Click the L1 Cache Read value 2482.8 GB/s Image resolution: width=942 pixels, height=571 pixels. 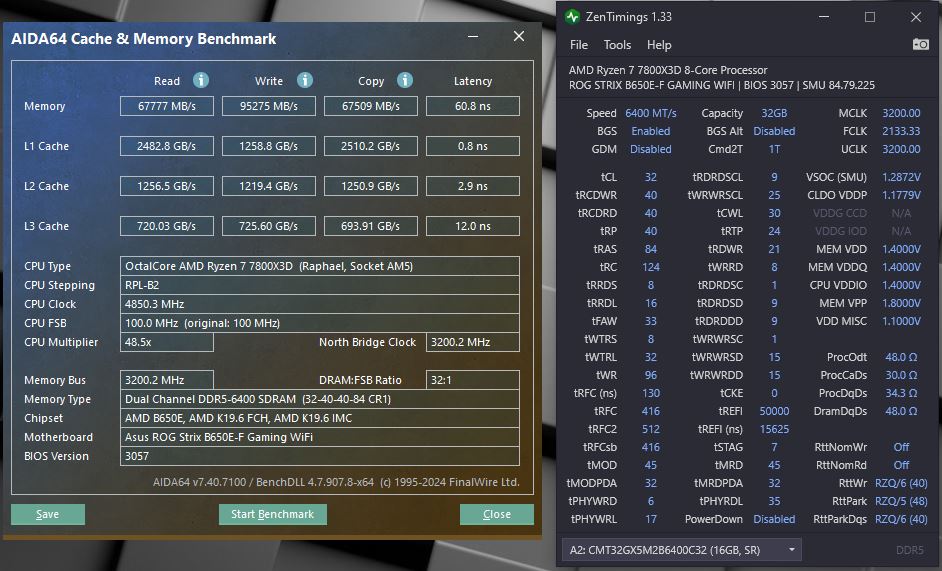pyautogui.click(x=167, y=146)
